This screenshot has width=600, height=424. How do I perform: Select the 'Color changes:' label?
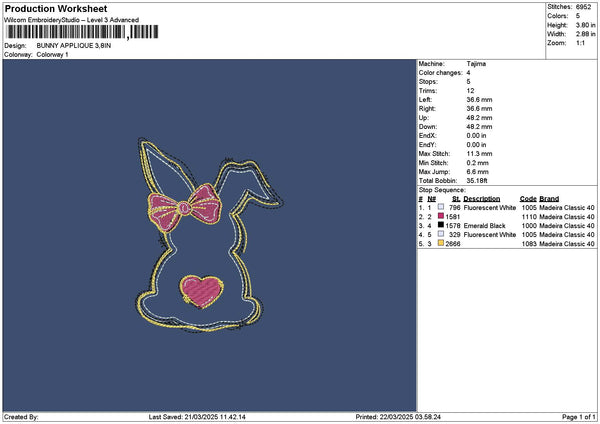tap(440, 73)
